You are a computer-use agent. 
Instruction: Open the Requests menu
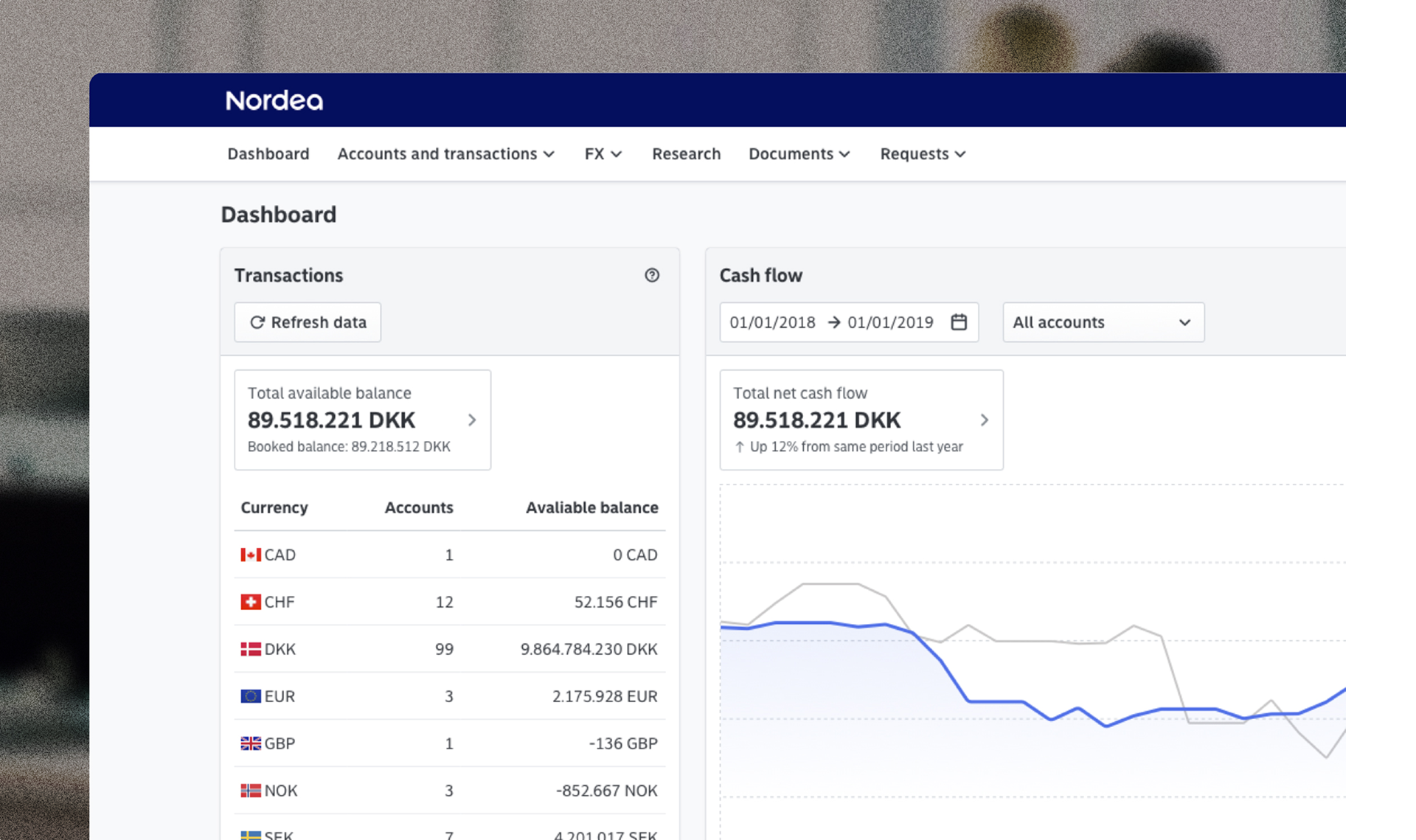922,154
